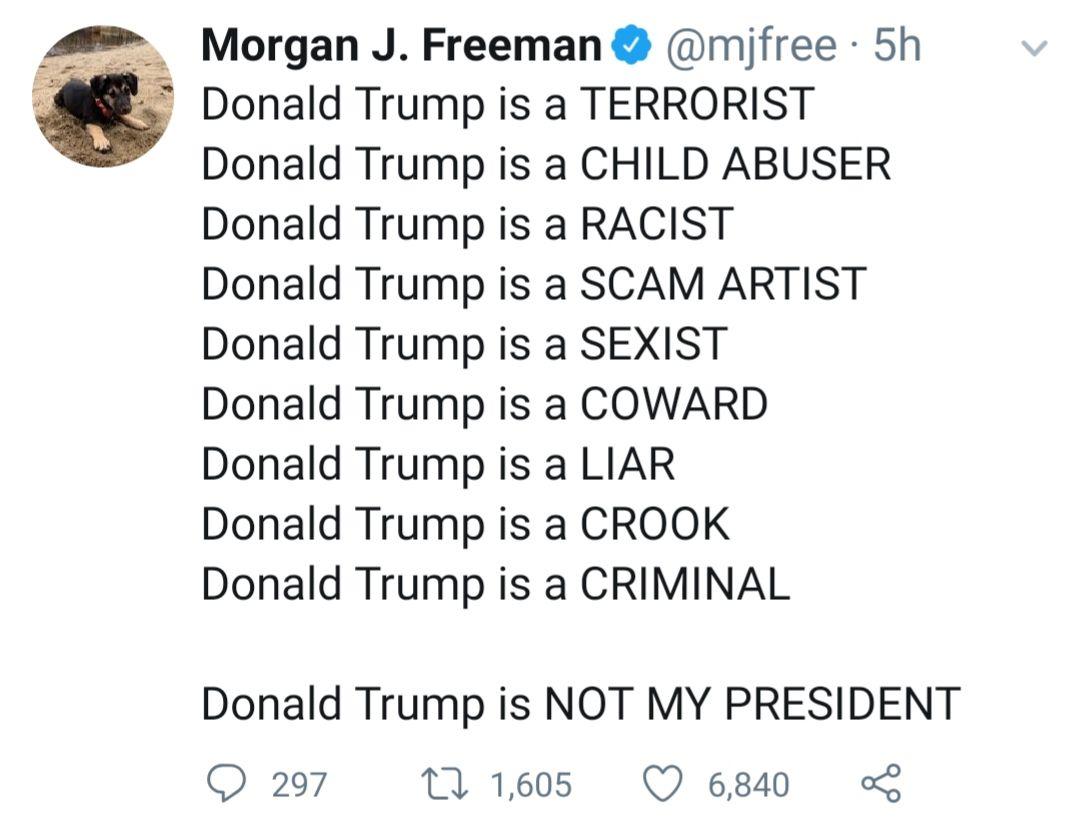Open the 5h timestamp link

pyautogui.click(x=897, y=46)
